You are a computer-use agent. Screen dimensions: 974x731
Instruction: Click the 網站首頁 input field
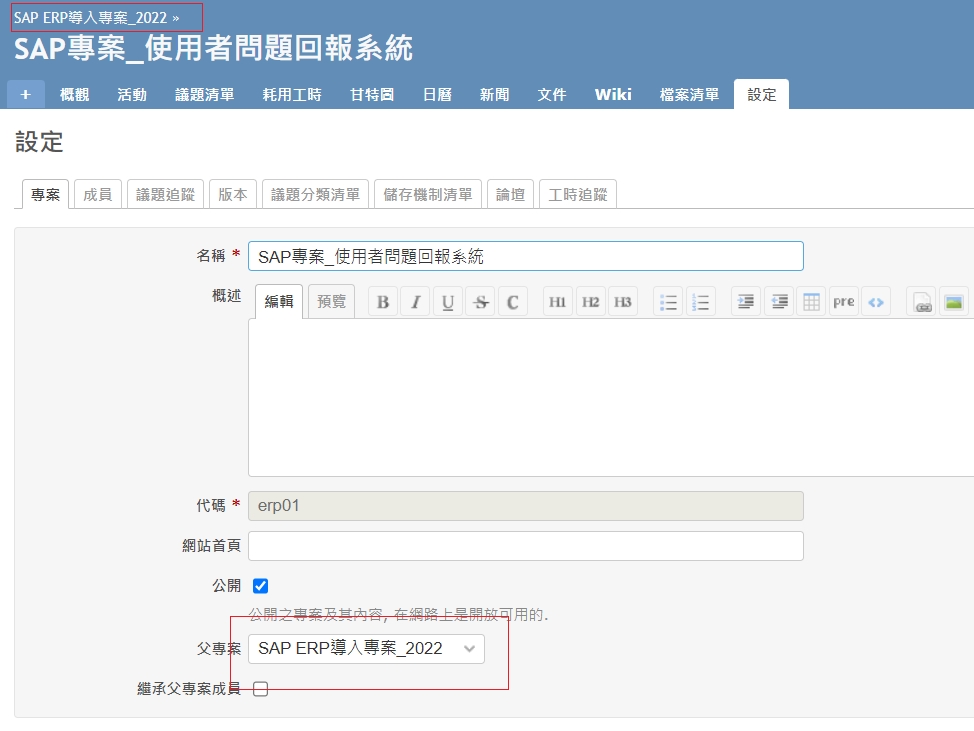pyautogui.click(x=525, y=546)
